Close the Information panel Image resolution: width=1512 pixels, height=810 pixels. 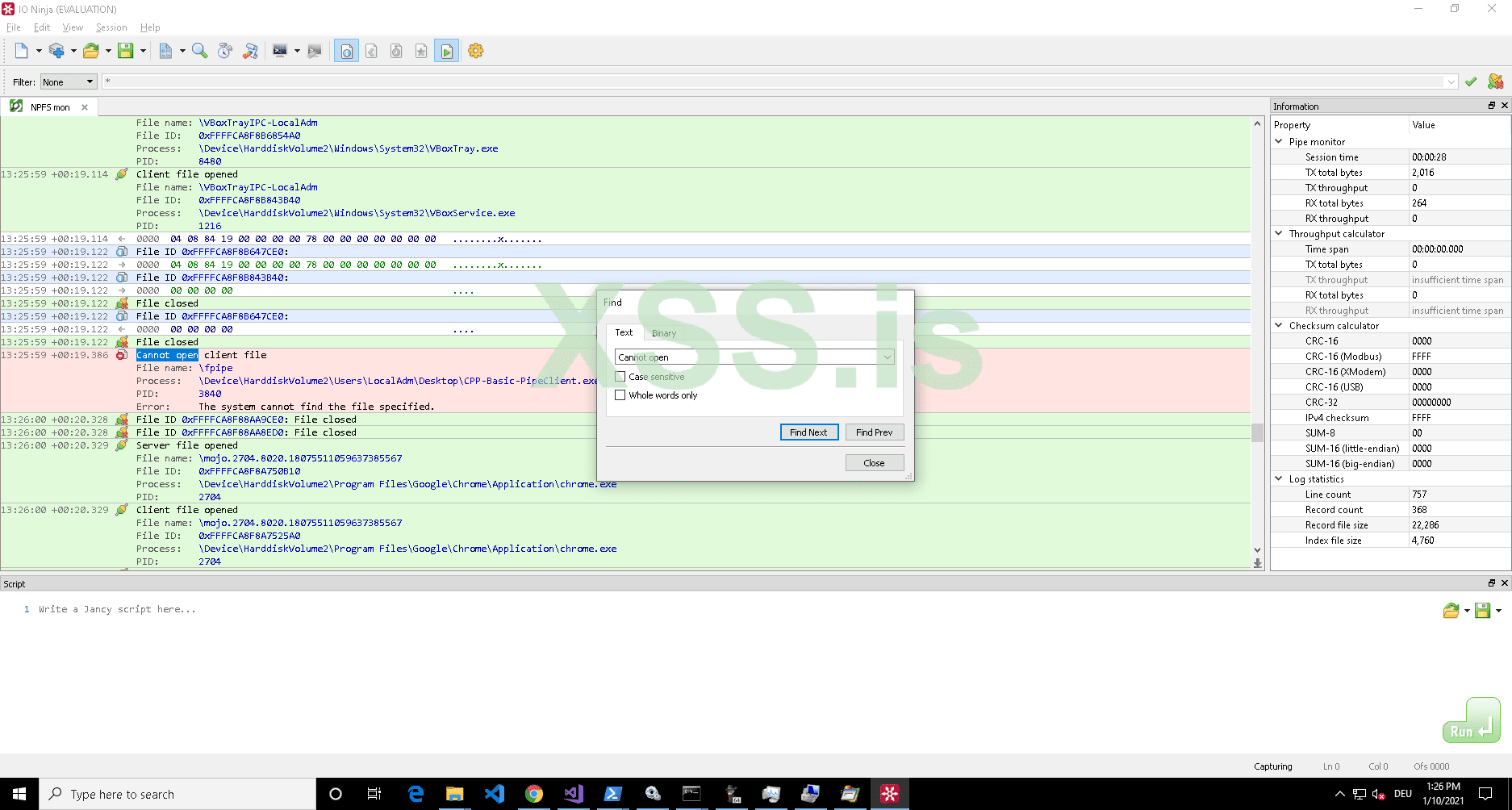pos(1505,106)
